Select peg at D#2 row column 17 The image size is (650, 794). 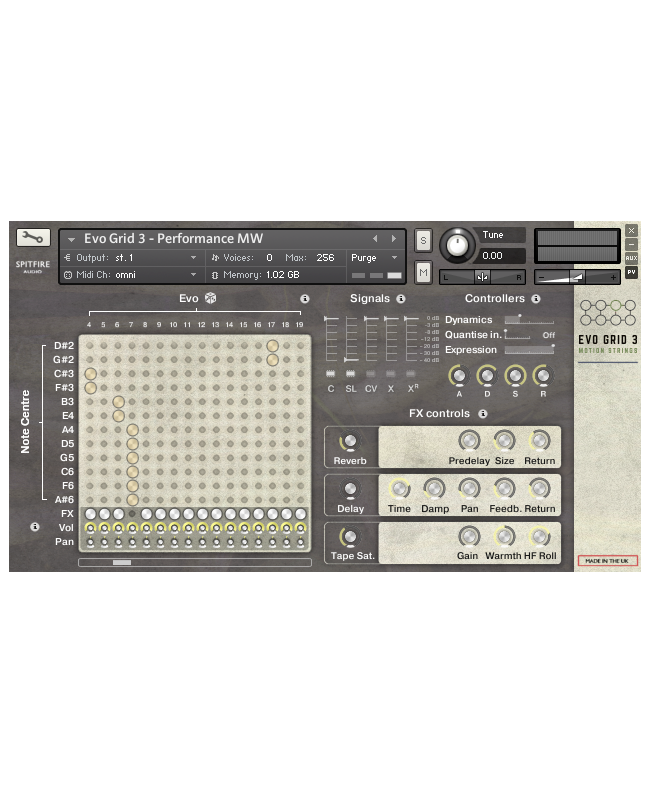click(272, 346)
